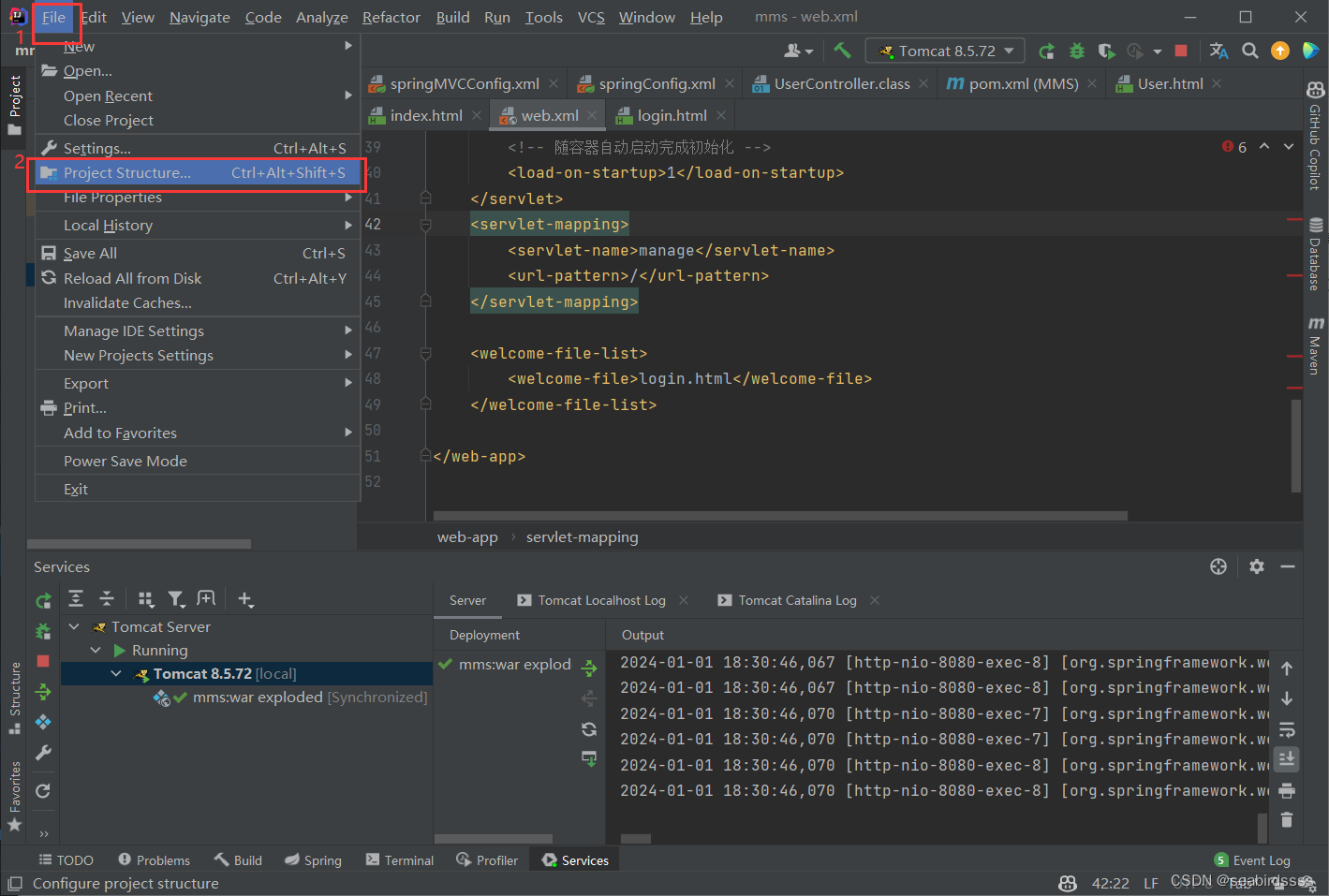1329x896 pixels.
Task: Click servlet-mapping breadcrumb
Action: 582,537
